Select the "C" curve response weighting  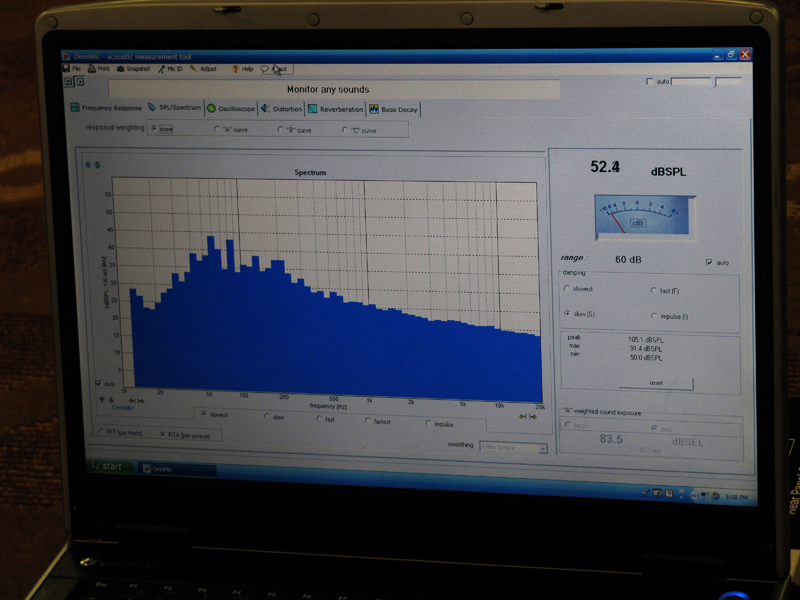point(346,130)
